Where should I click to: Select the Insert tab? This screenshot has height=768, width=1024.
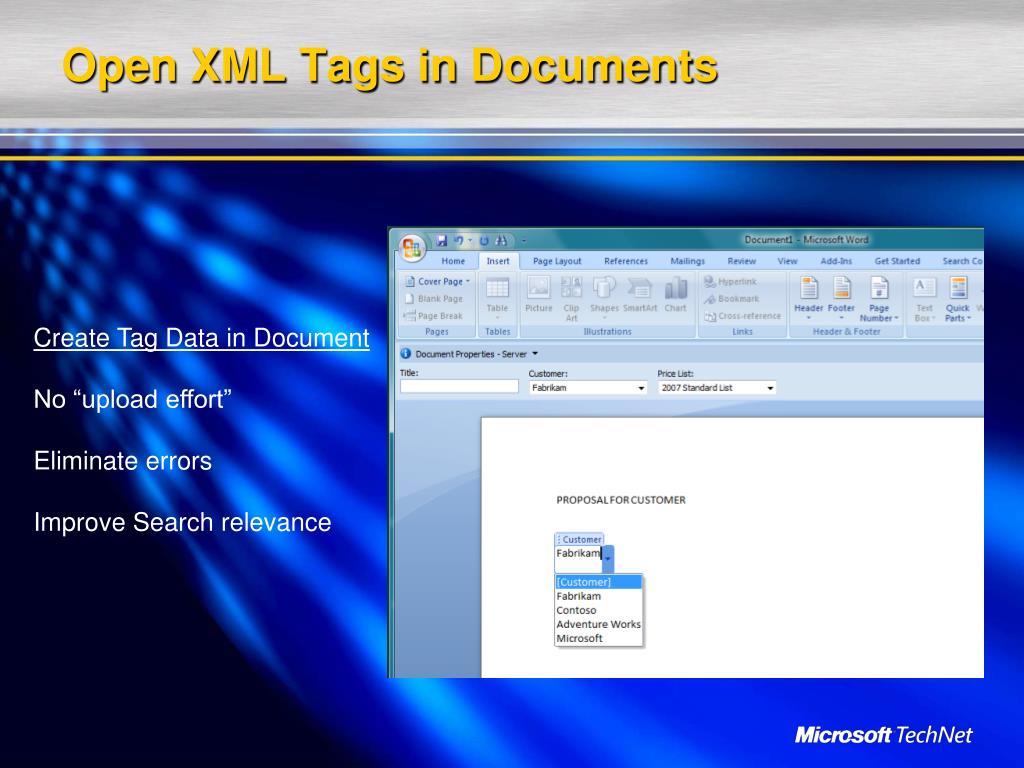tap(498, 261)
